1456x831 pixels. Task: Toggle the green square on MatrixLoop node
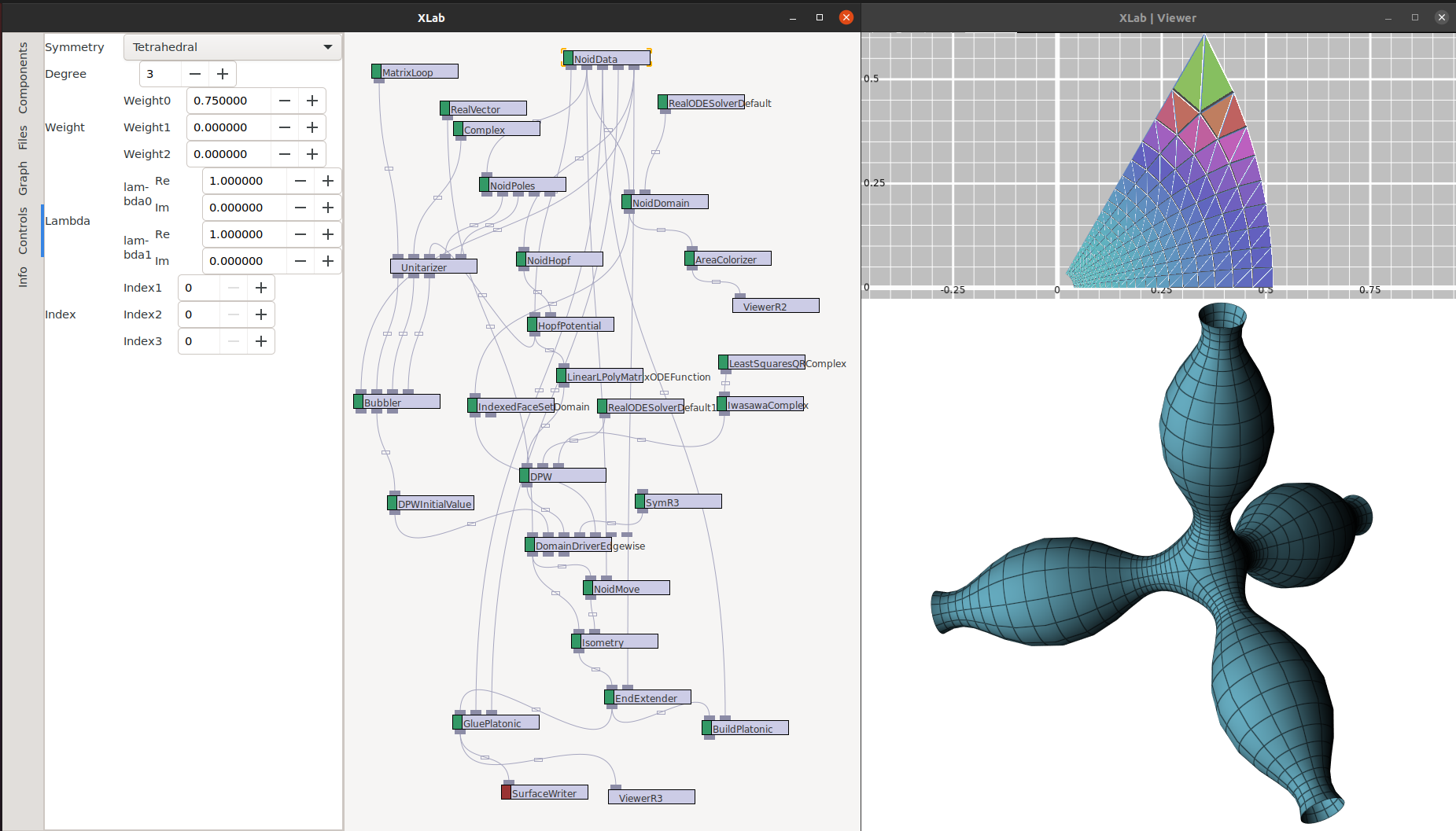click(x=376, y=72)
